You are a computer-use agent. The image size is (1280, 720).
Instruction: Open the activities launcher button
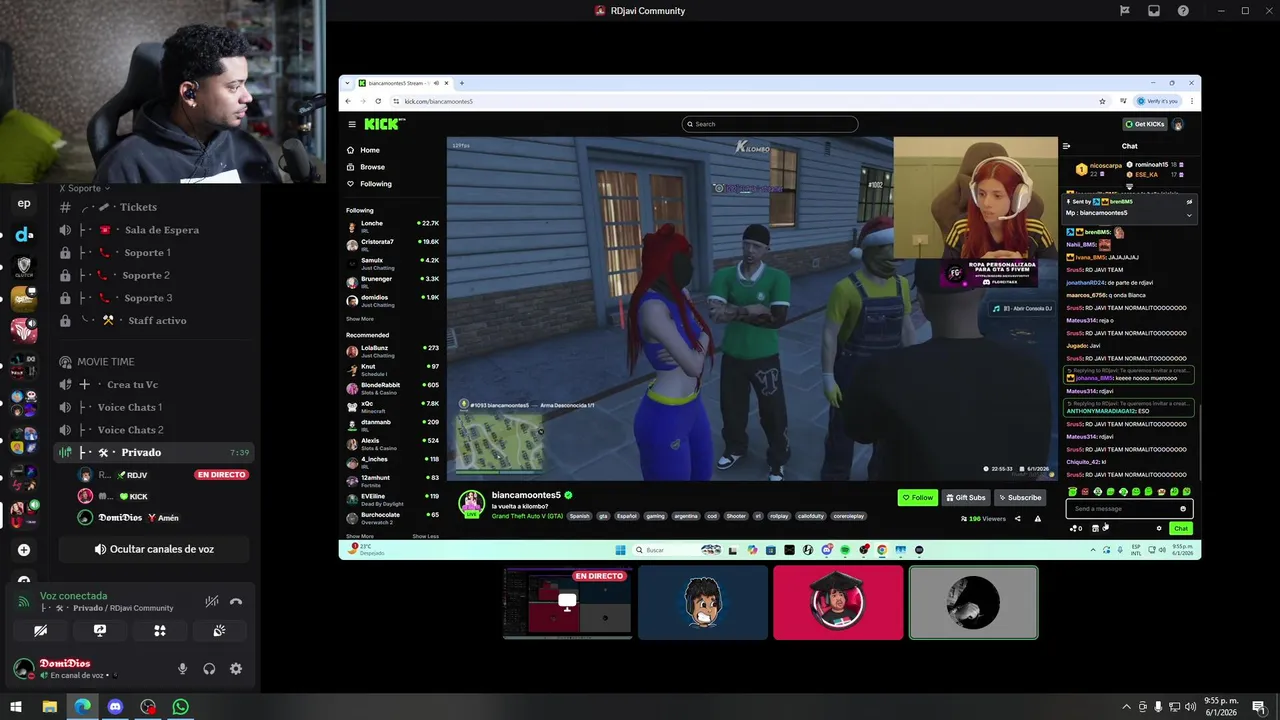tap(159, 631)
